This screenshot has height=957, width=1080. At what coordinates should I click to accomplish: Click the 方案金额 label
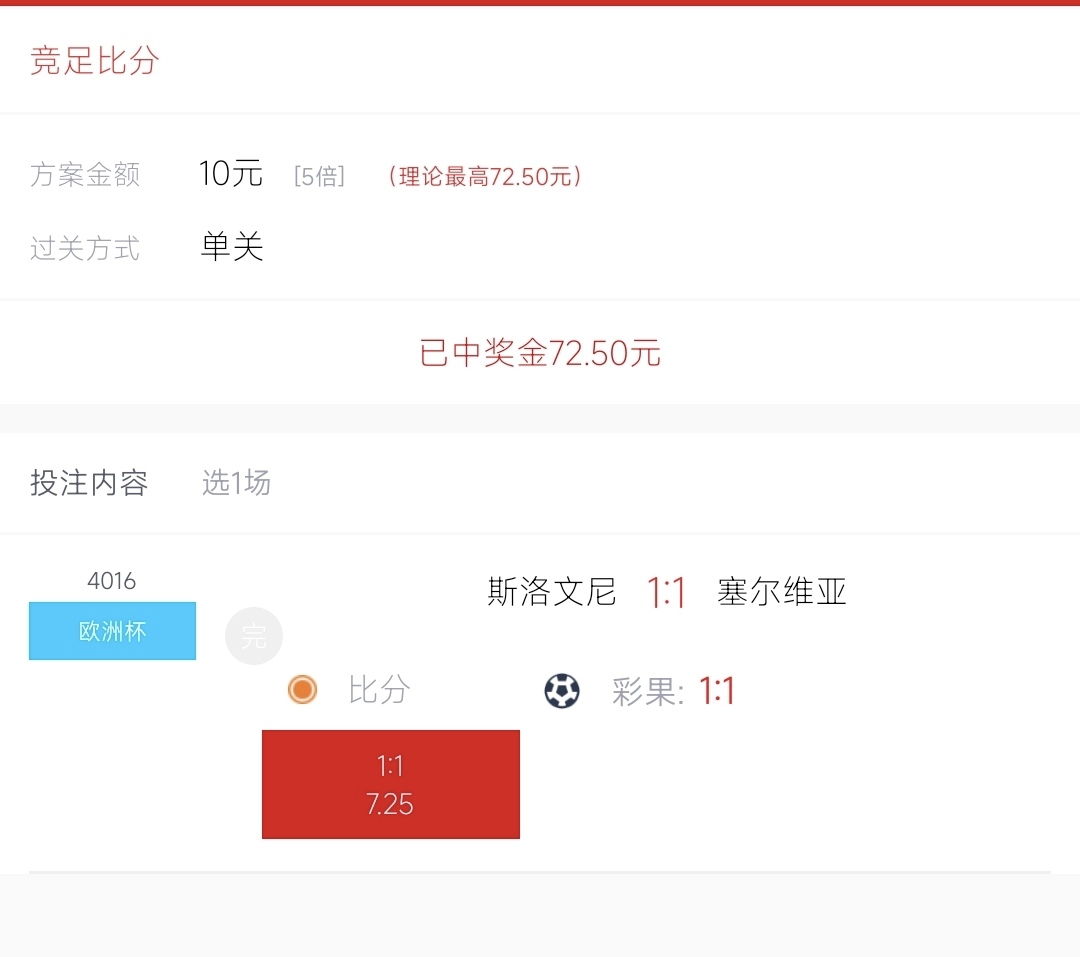(x=85, y=175)
